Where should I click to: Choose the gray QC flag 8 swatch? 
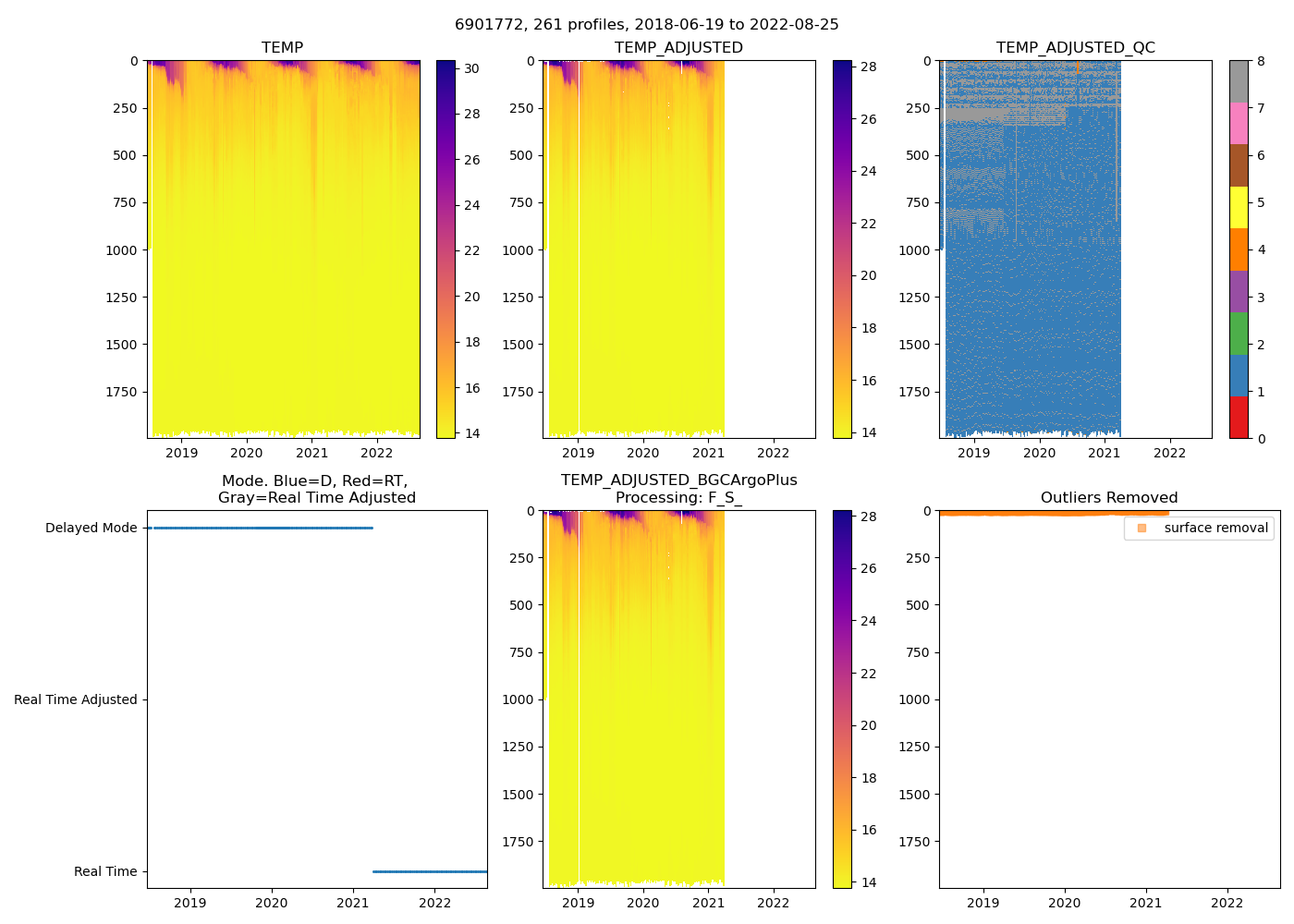(1239, 81)
